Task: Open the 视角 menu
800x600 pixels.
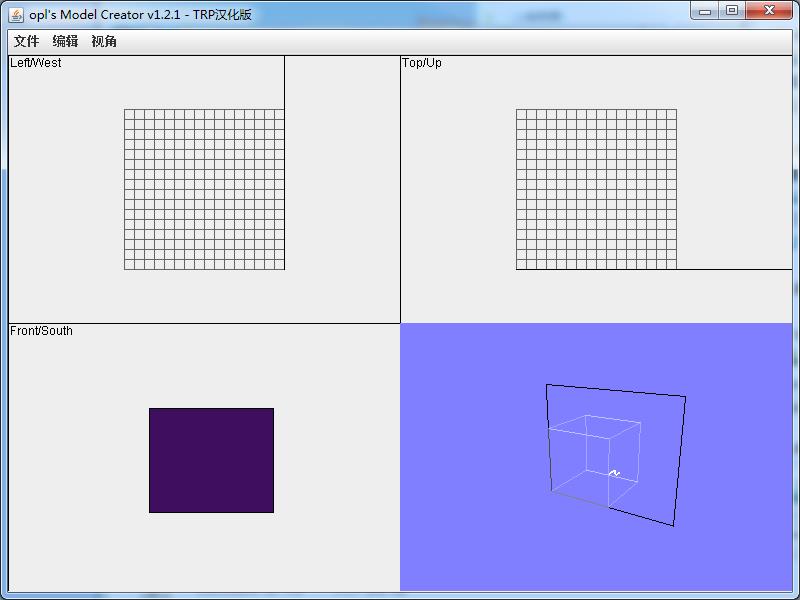Action: (x=104, y=41)
